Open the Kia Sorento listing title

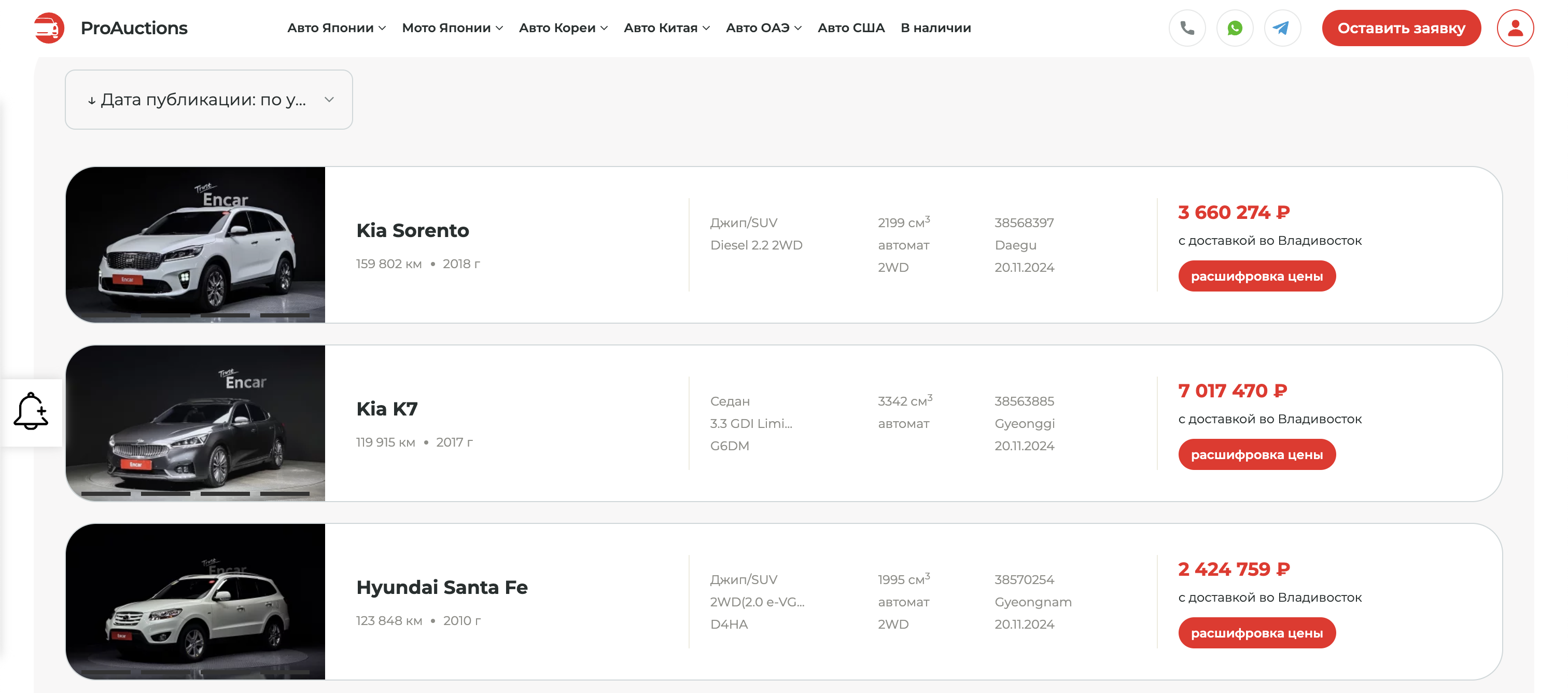[x=413, y=230]
